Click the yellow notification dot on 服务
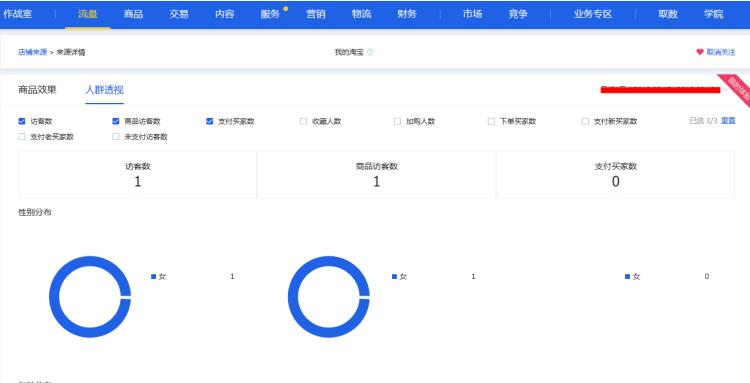 click(x=286, y=8)
